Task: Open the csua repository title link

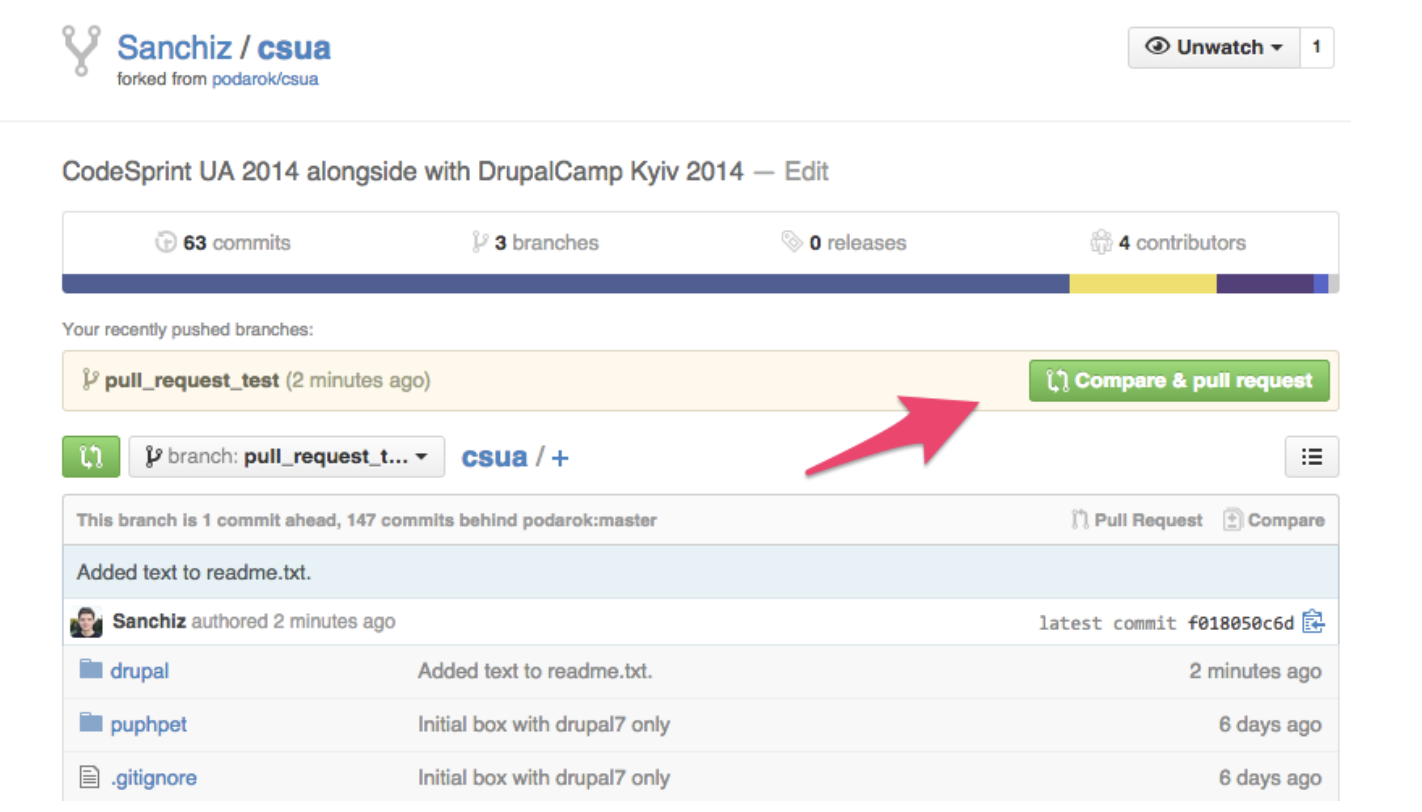Action: pos(294,47)
